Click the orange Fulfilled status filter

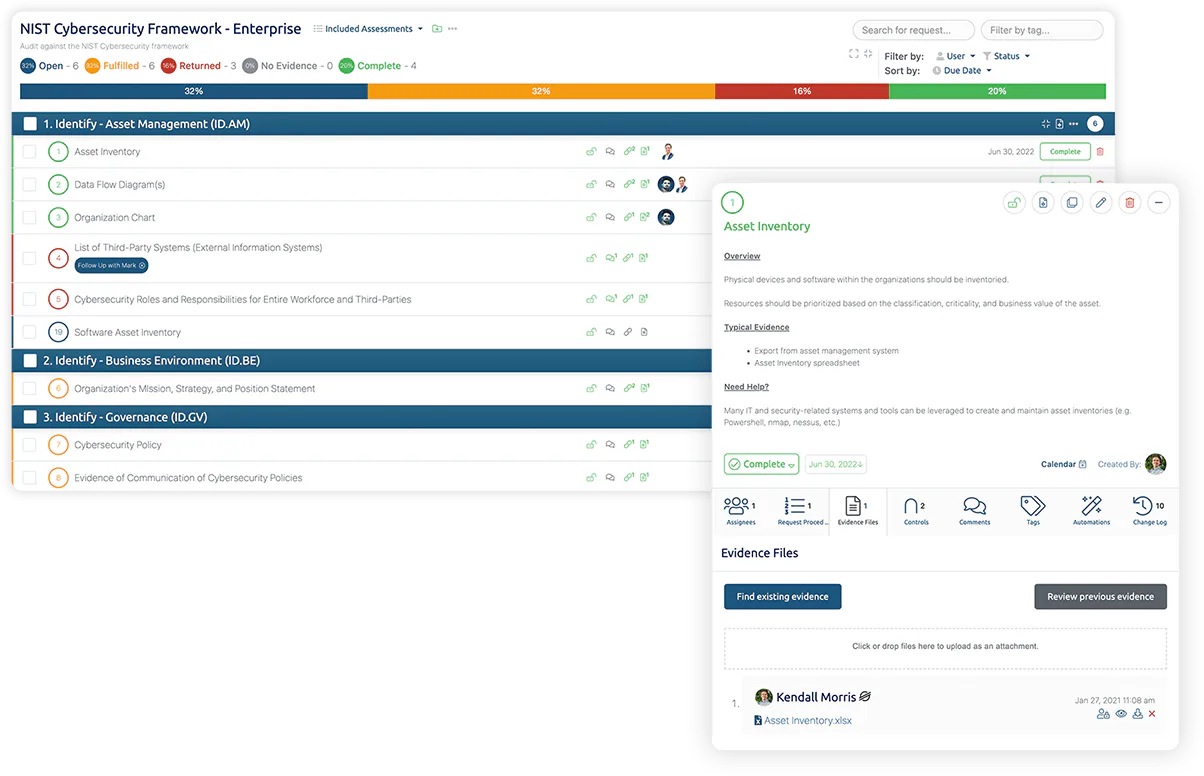coord(119,66)
